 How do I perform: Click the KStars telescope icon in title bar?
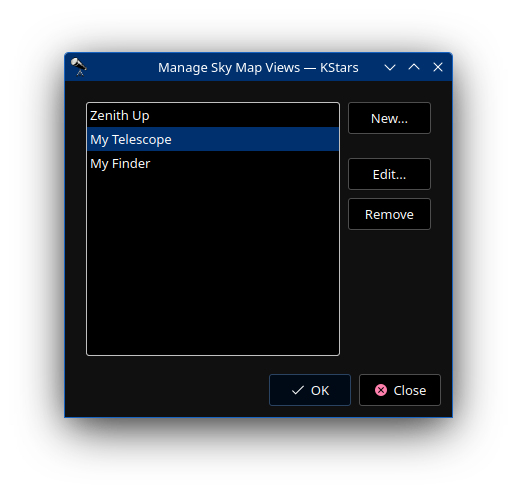[x=79, y=67]
